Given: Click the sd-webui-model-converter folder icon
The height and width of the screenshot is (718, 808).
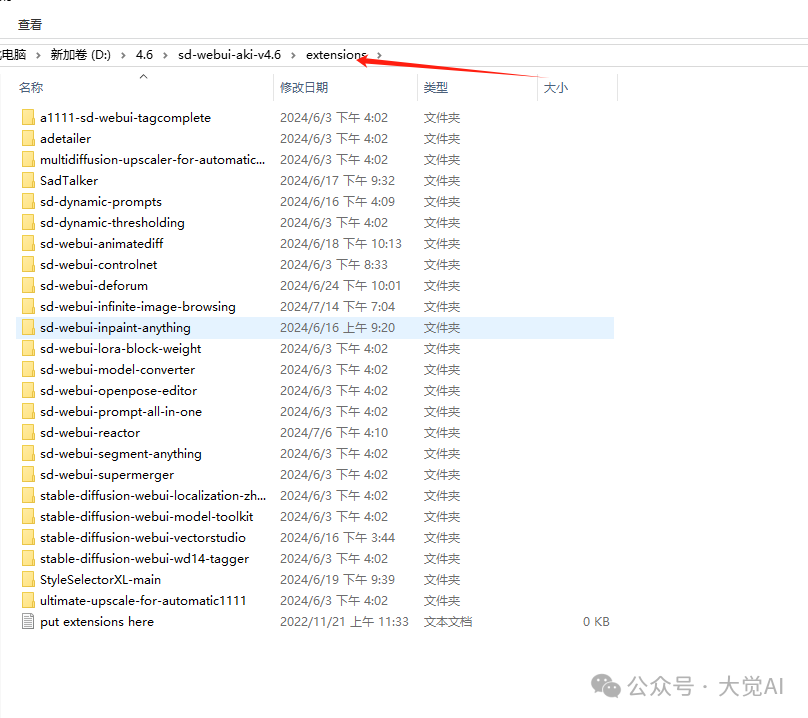Looking at the screenshot, I should (28, 370).
